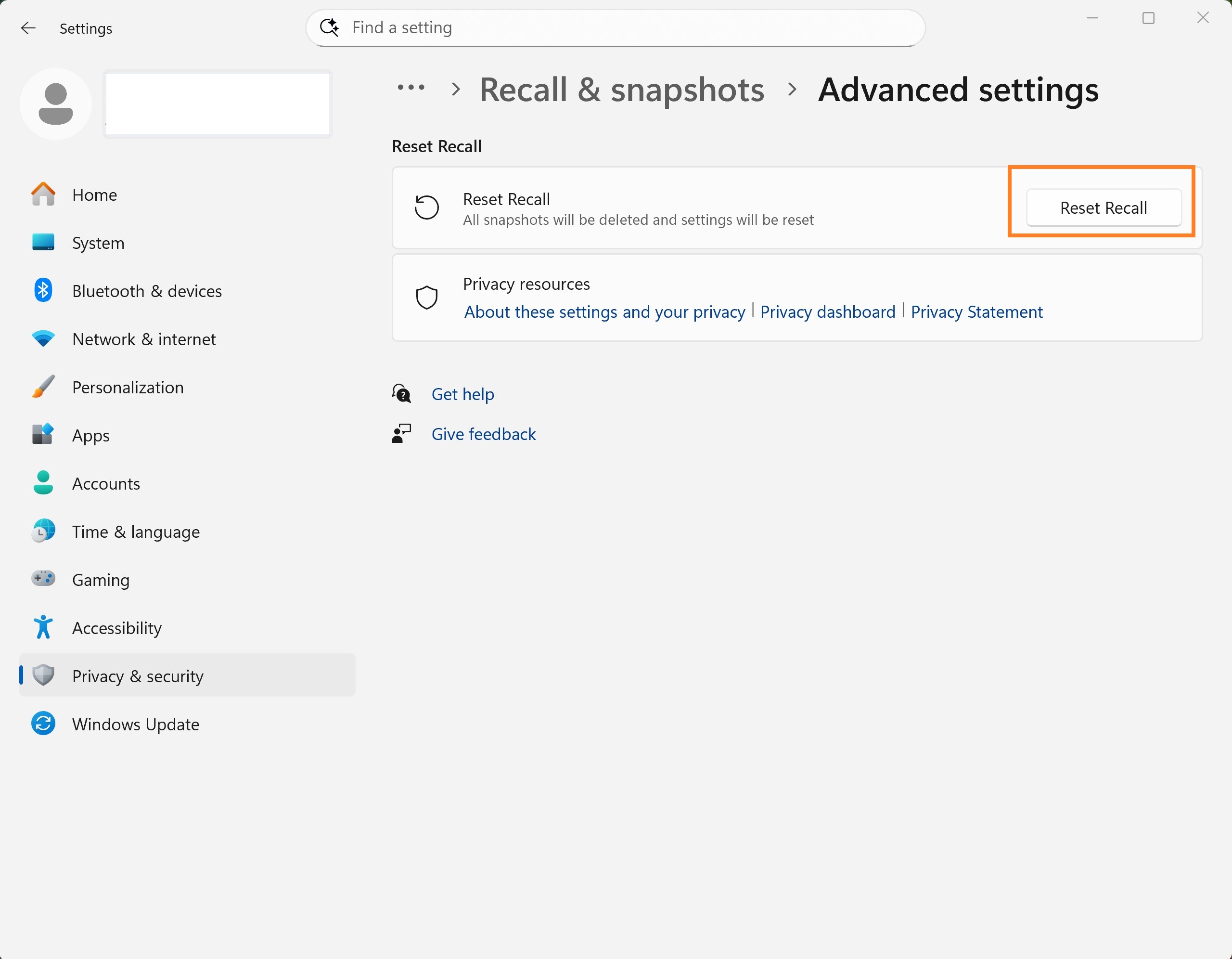Click the user avatar picture
The width and height of the screenshot is (1232, 959).
pyautogui.click(x=55, y=104)
